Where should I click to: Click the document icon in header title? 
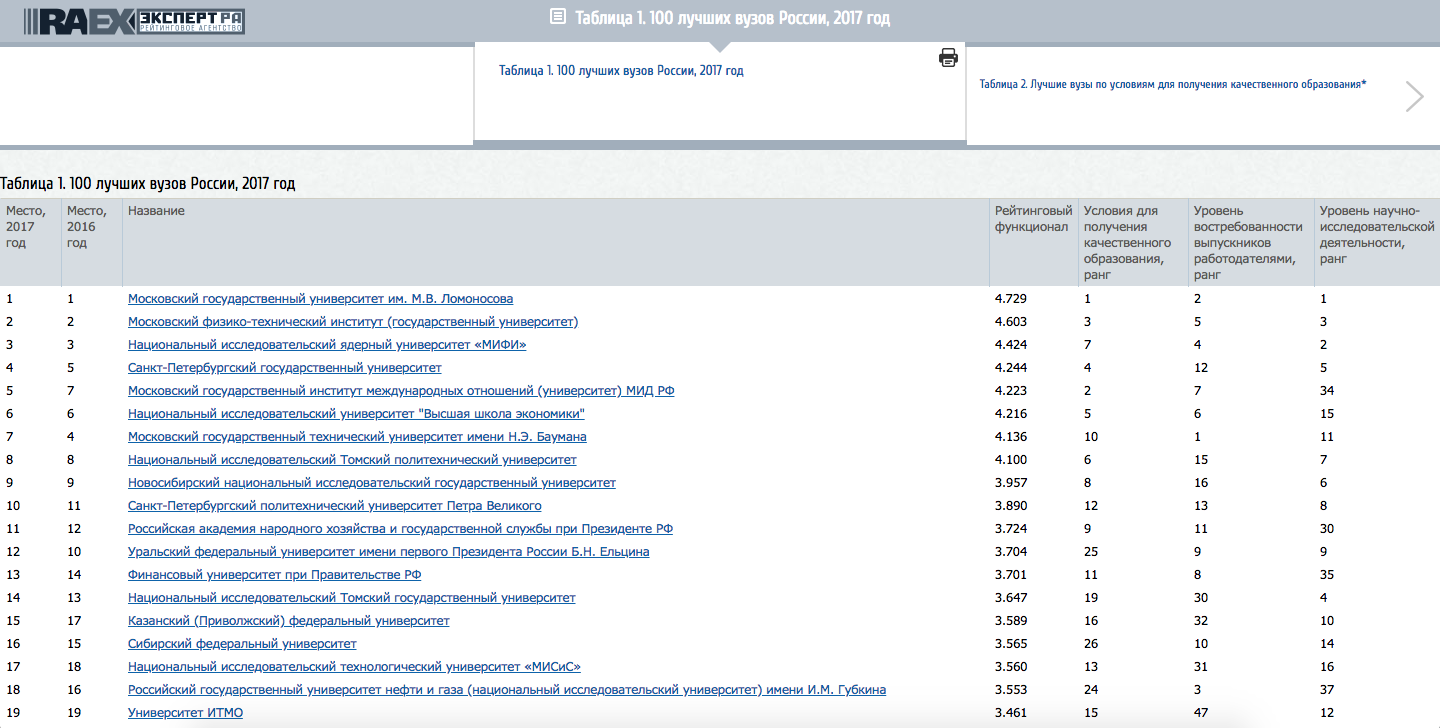tap(558, 17)
